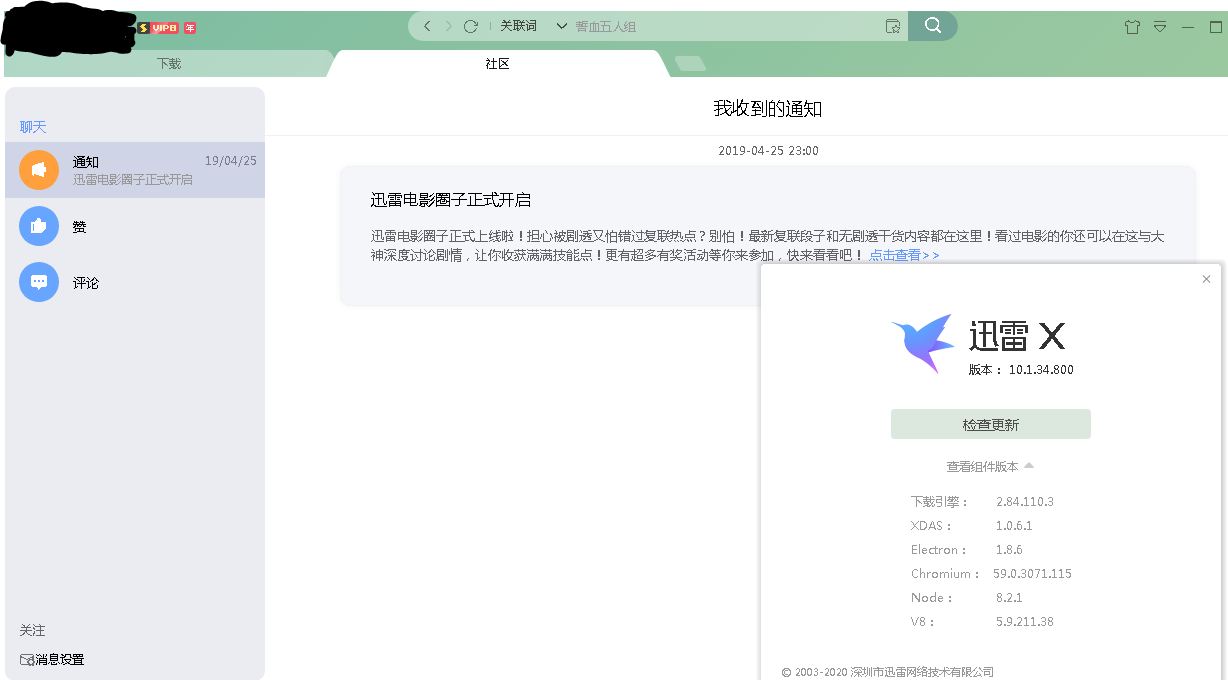The image size is (1228, 680).
Task: Click the magnifier search icon
Action: coord(931,26)
